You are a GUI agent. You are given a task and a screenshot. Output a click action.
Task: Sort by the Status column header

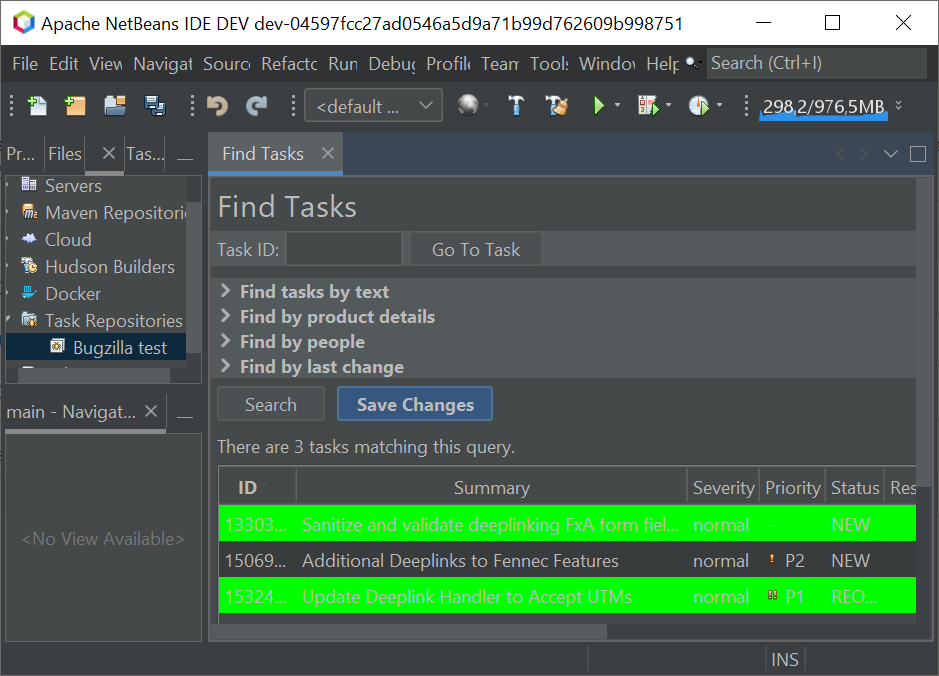(855, 487)
